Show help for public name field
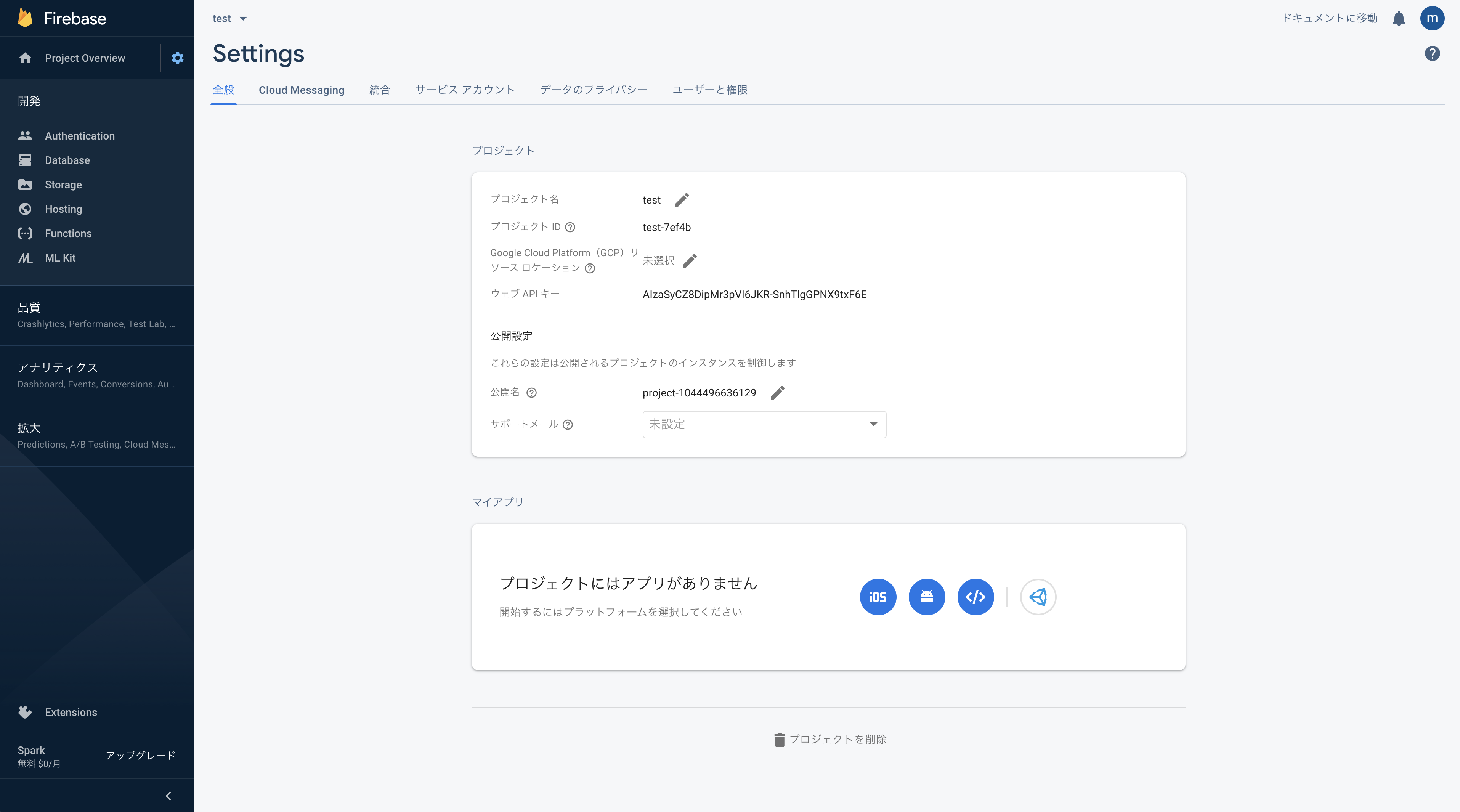The height and width of the screenshot is (812, 1460). (x=532, y=393)
